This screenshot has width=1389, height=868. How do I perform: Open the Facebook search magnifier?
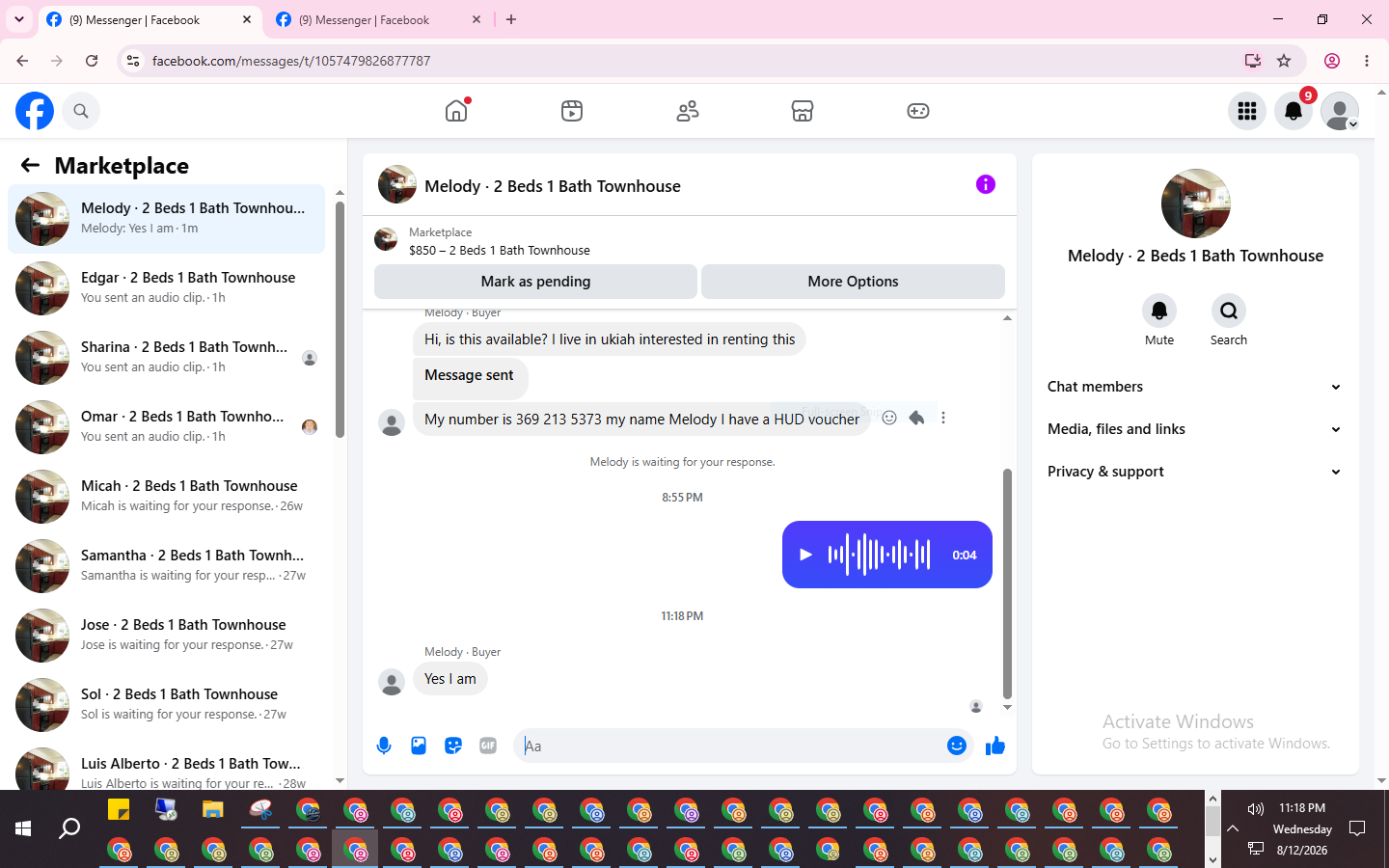81,111
